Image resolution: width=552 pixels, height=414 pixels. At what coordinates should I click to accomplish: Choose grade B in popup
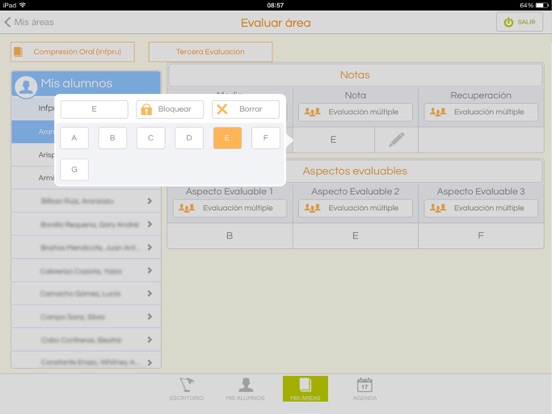tap(112, 138)
